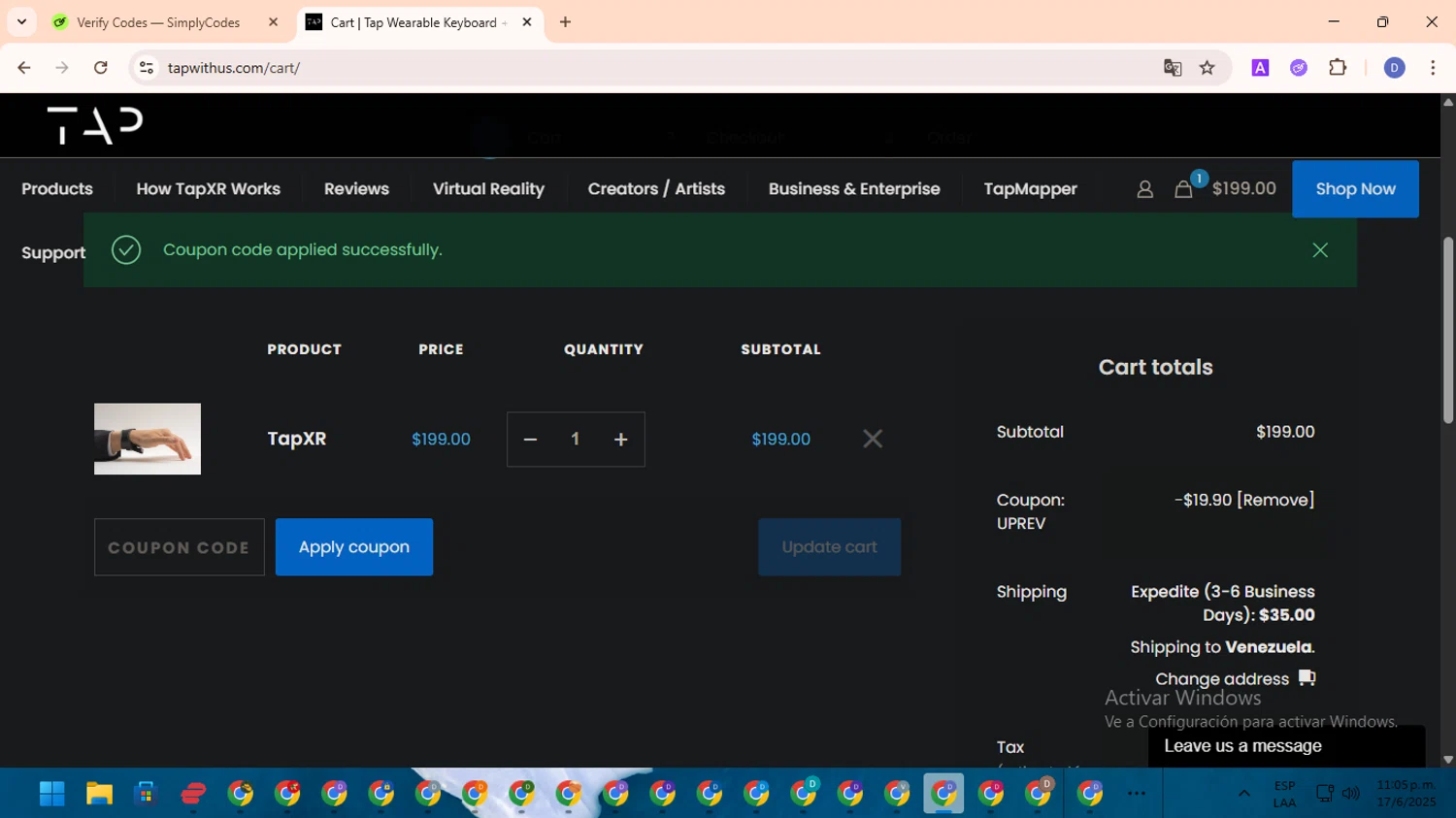Open How TapXR Works menu

pos(208,189)
